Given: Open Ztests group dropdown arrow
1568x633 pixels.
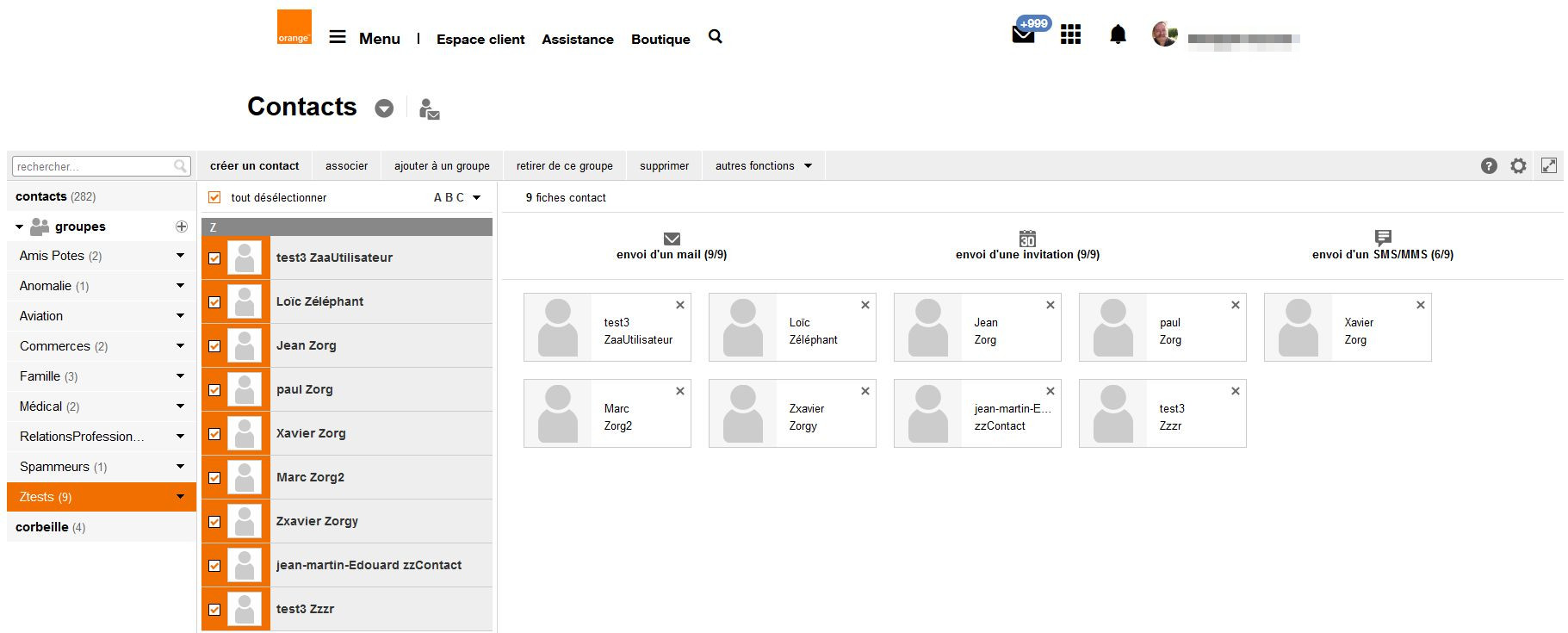Looking at the screenshot, I should tap(180, 496).
